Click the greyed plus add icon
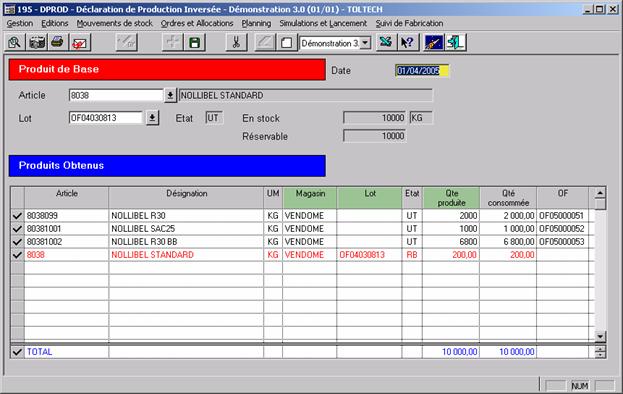The height and width of the screenshot is (394, 623). click(172, 42)
